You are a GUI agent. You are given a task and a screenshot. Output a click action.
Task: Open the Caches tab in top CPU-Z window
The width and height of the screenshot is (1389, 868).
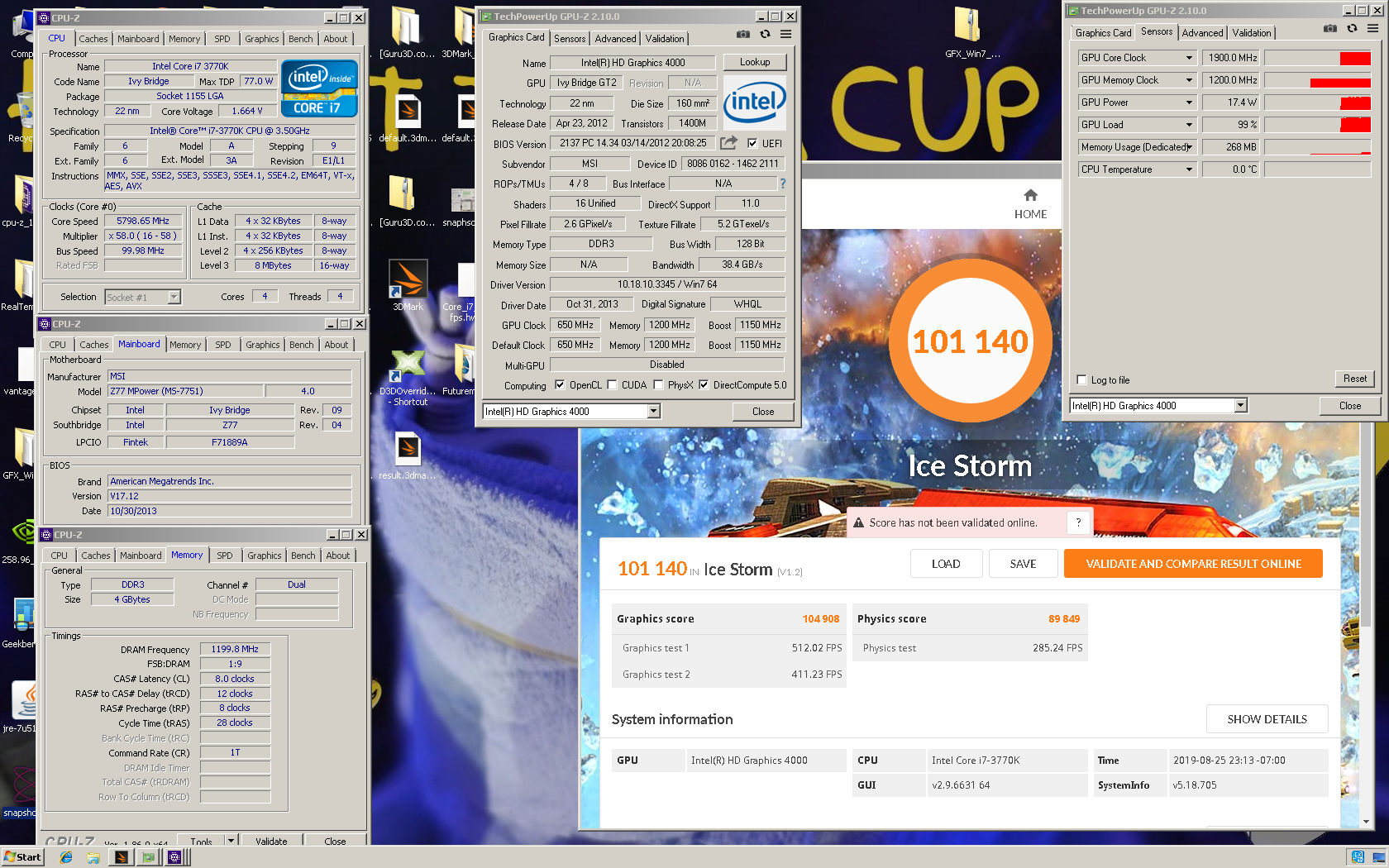(x=93, y=39)
